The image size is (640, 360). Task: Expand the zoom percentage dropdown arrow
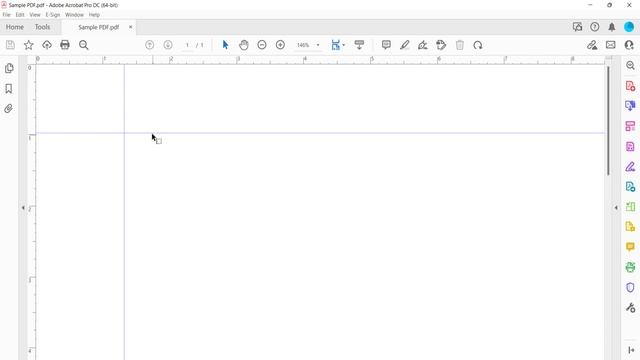pyautogui.click(x=318, y=45)
